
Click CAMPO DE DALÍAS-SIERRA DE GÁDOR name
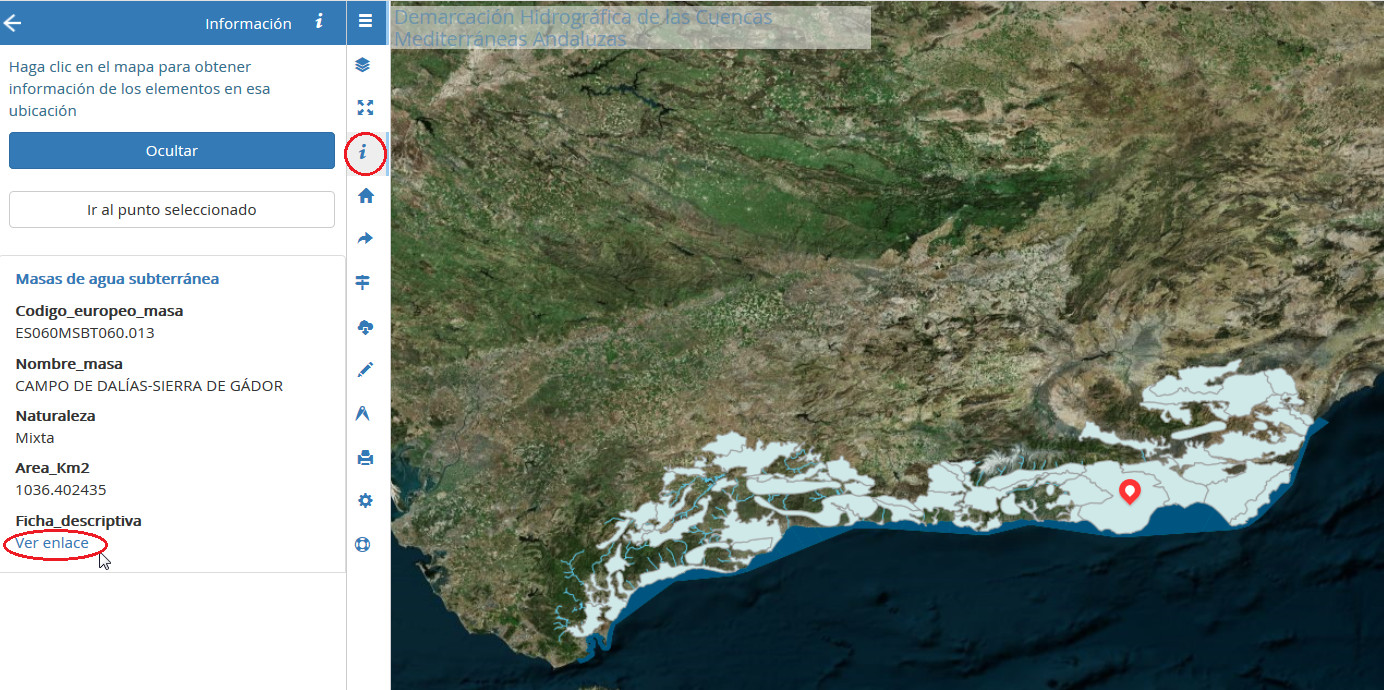(149, 386)
